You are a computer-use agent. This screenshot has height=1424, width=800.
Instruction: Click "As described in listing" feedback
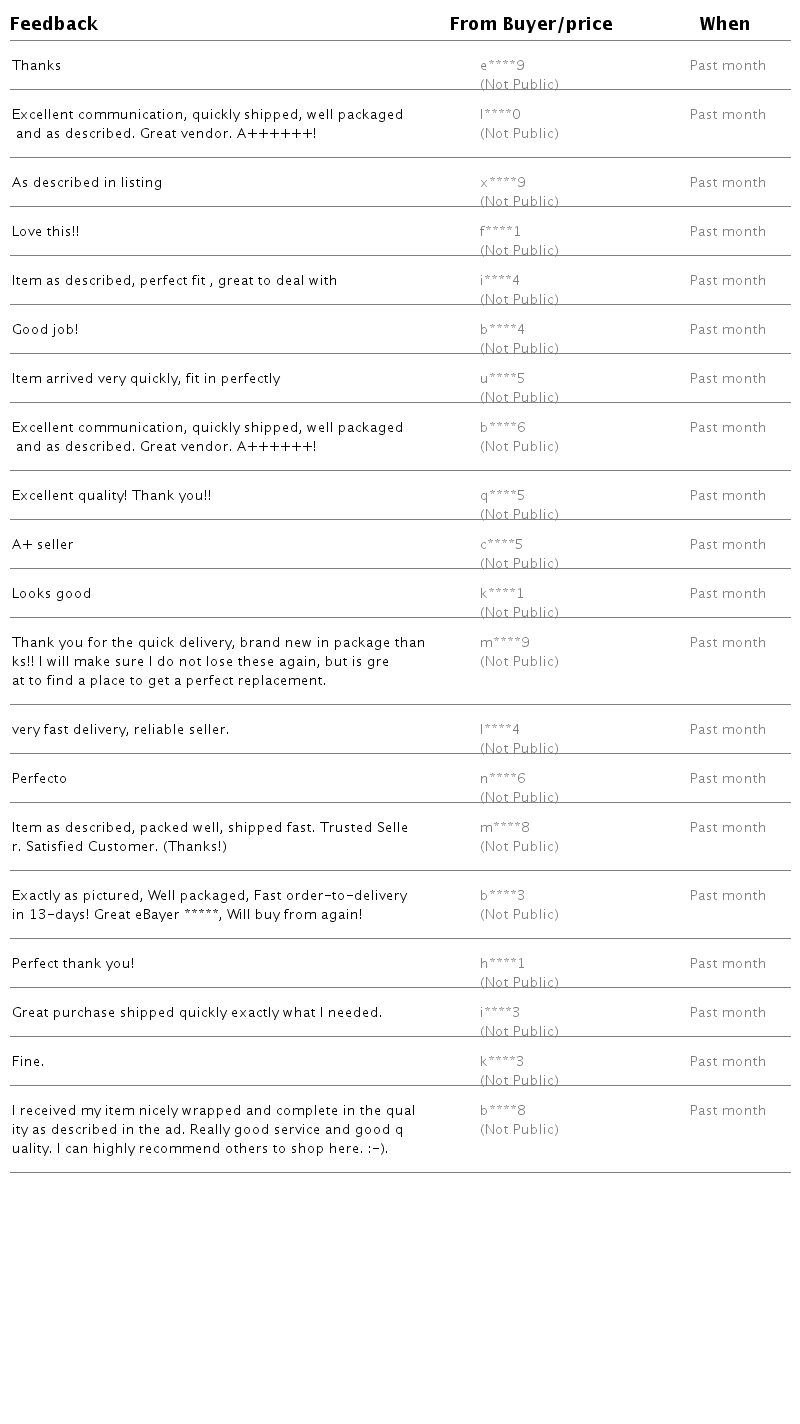(x=87, y=183)
